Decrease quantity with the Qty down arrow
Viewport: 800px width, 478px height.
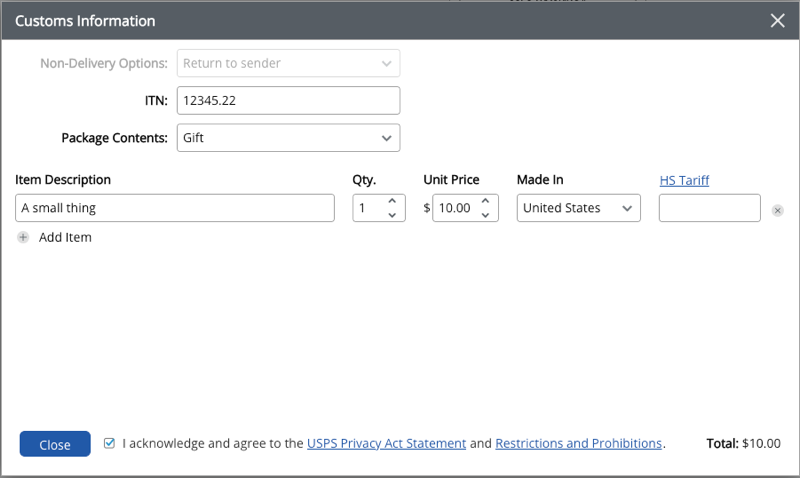point(392,215)
